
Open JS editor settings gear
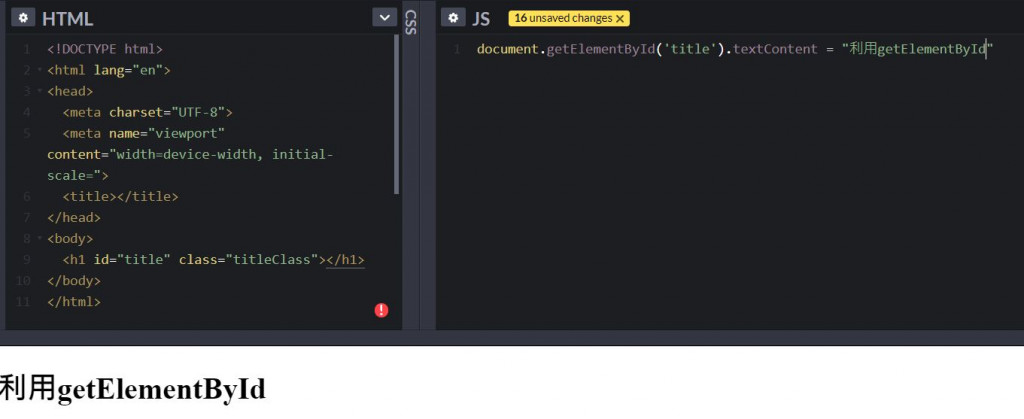coord(453,18)
